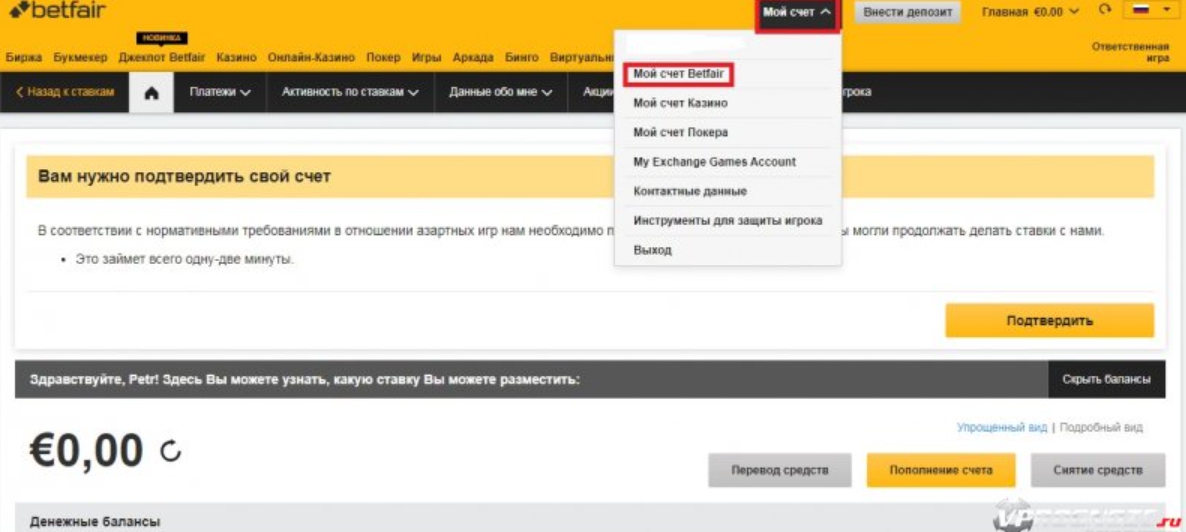Open Инструменты для защиты игрока

[727, 221]
